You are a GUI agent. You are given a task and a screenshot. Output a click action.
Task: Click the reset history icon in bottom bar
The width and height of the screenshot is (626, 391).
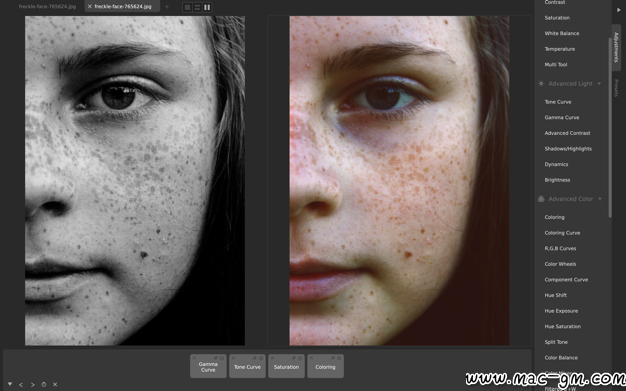(x=44, y=384)
